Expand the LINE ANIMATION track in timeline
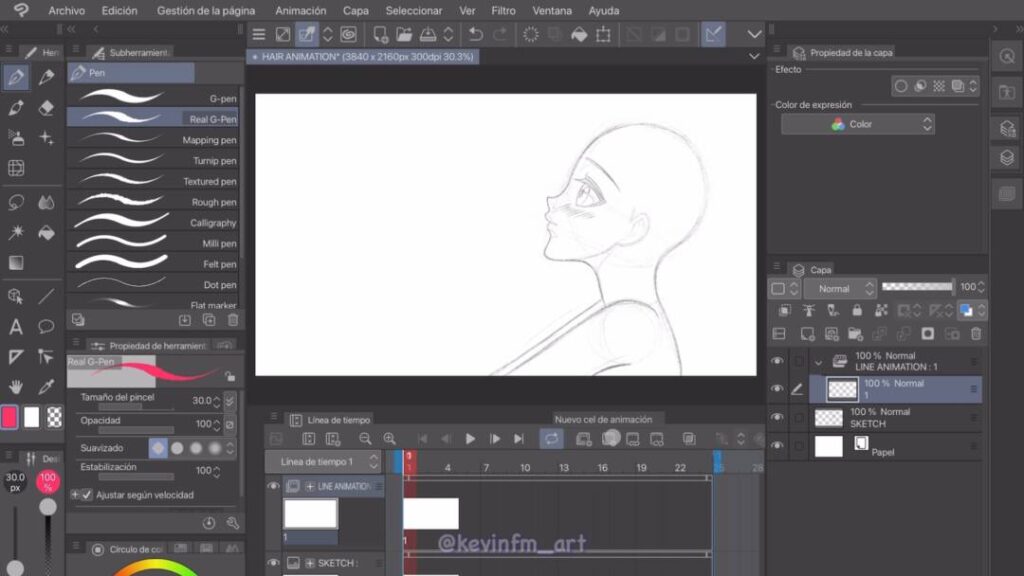This screenshot has height=576, width=1024. point(310,487)
